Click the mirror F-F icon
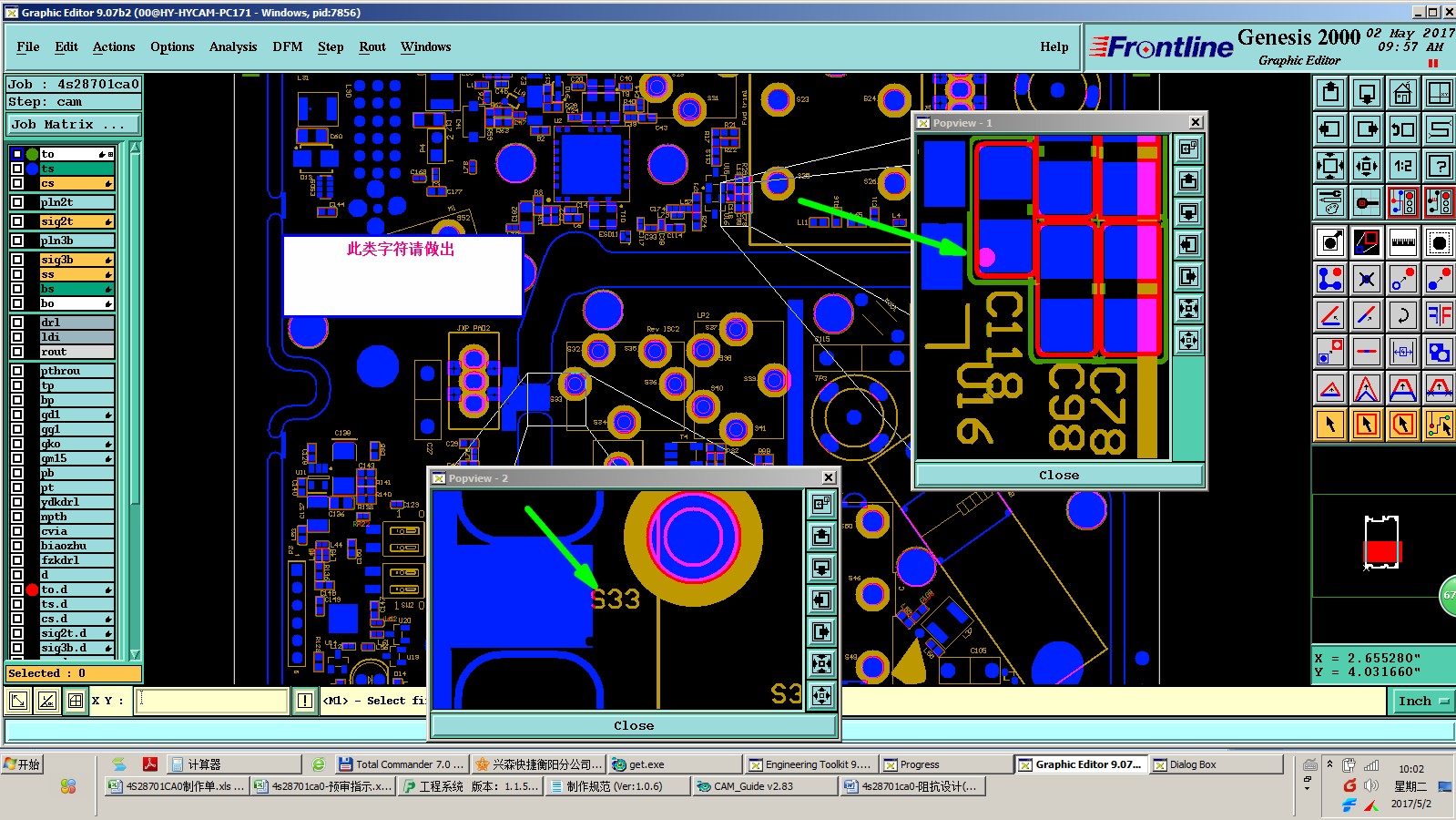1456x820 pixels. point(1440,315)
